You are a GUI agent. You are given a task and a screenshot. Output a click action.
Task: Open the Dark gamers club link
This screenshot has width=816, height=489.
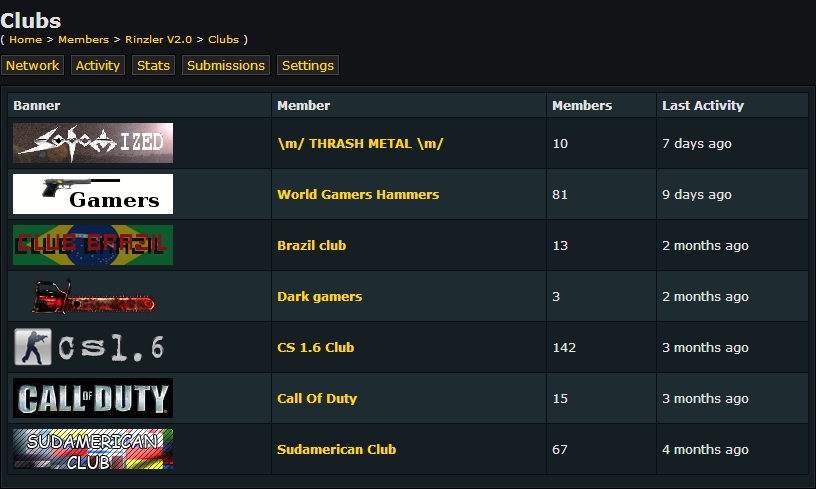pyautogui.click(x=320, y=297)
